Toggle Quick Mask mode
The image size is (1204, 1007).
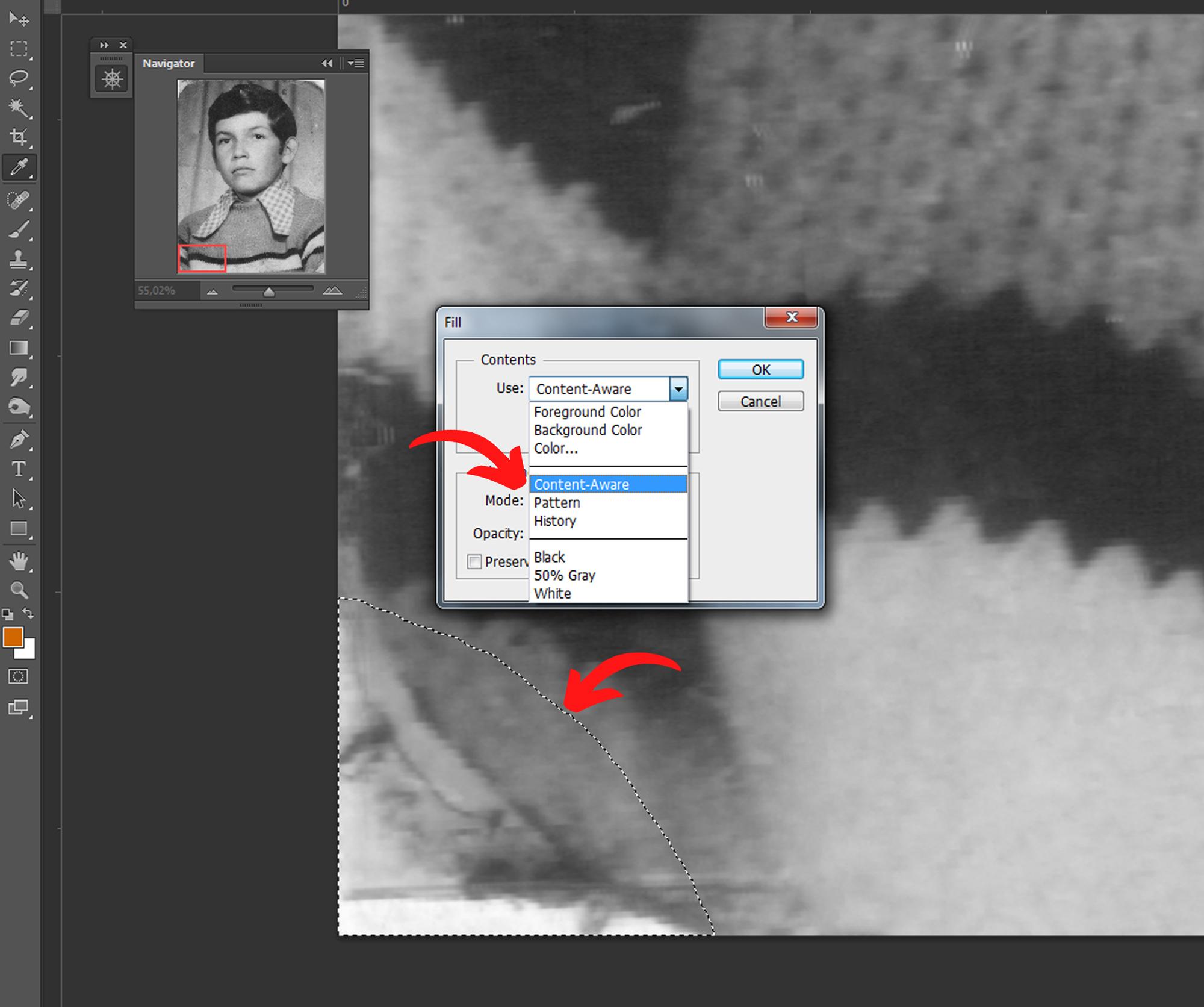coord(18,676)
